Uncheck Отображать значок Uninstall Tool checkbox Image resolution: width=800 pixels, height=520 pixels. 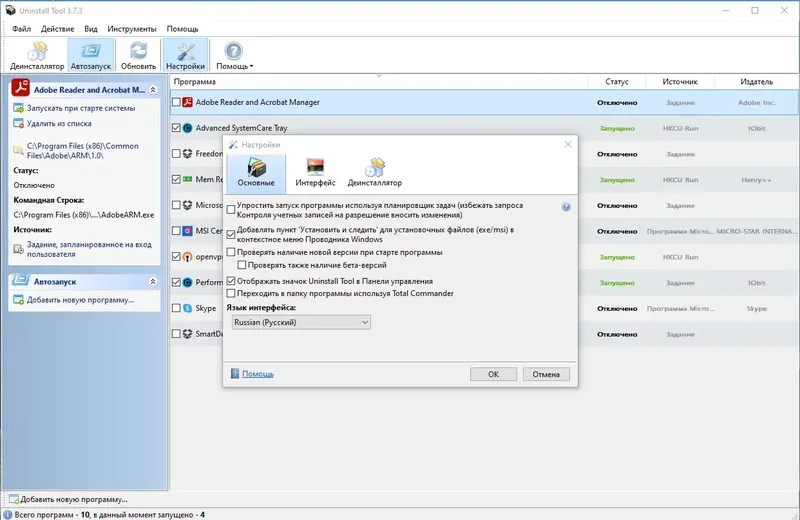(231, 281)
